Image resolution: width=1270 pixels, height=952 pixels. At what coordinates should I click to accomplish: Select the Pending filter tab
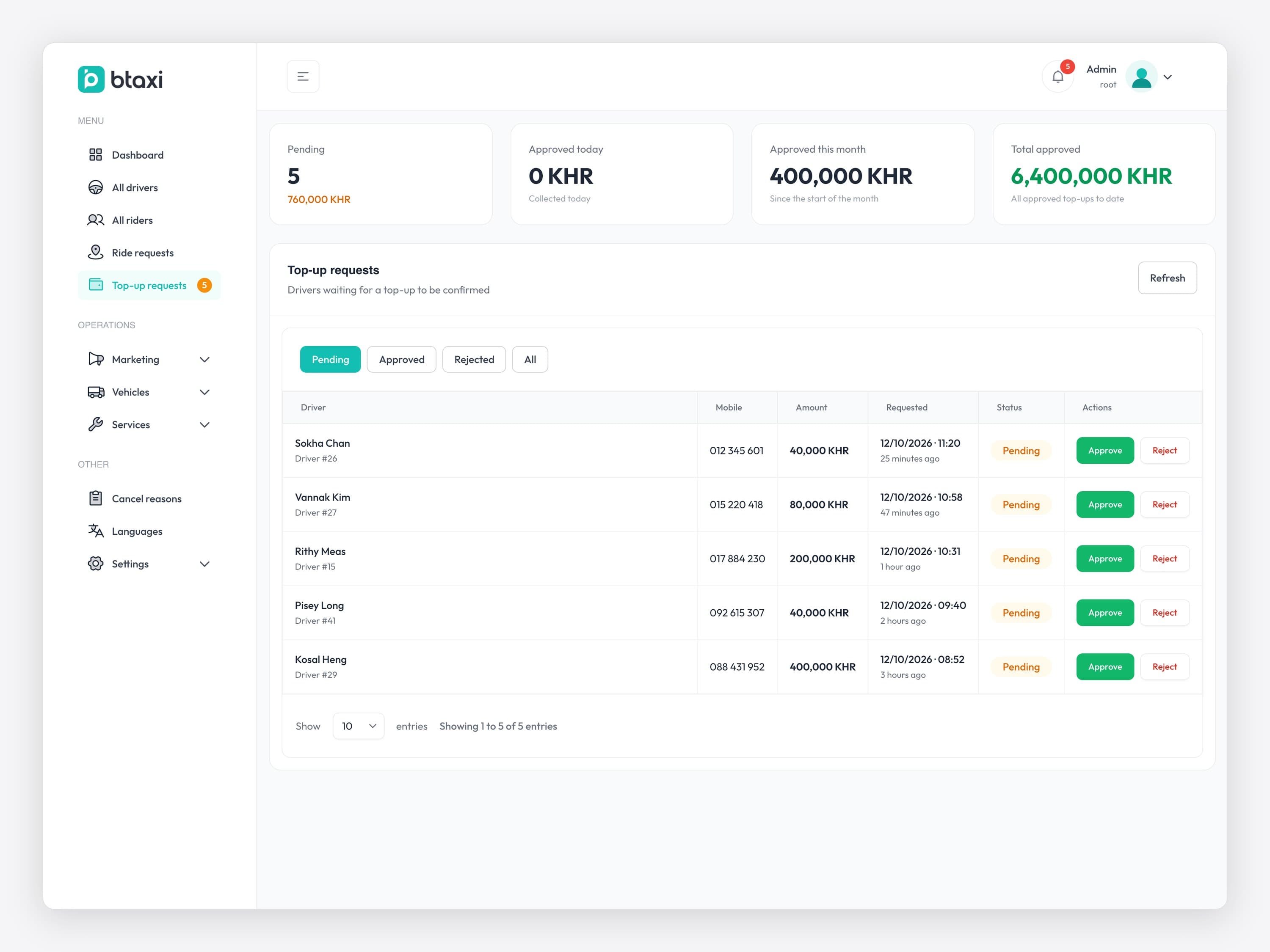330,359
